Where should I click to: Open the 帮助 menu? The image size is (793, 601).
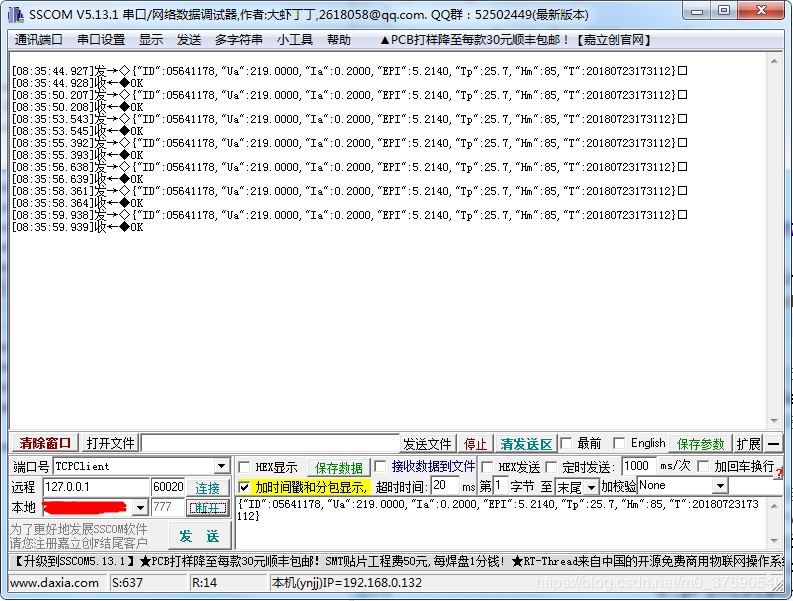pyautogui.click(x=339, y=40)
